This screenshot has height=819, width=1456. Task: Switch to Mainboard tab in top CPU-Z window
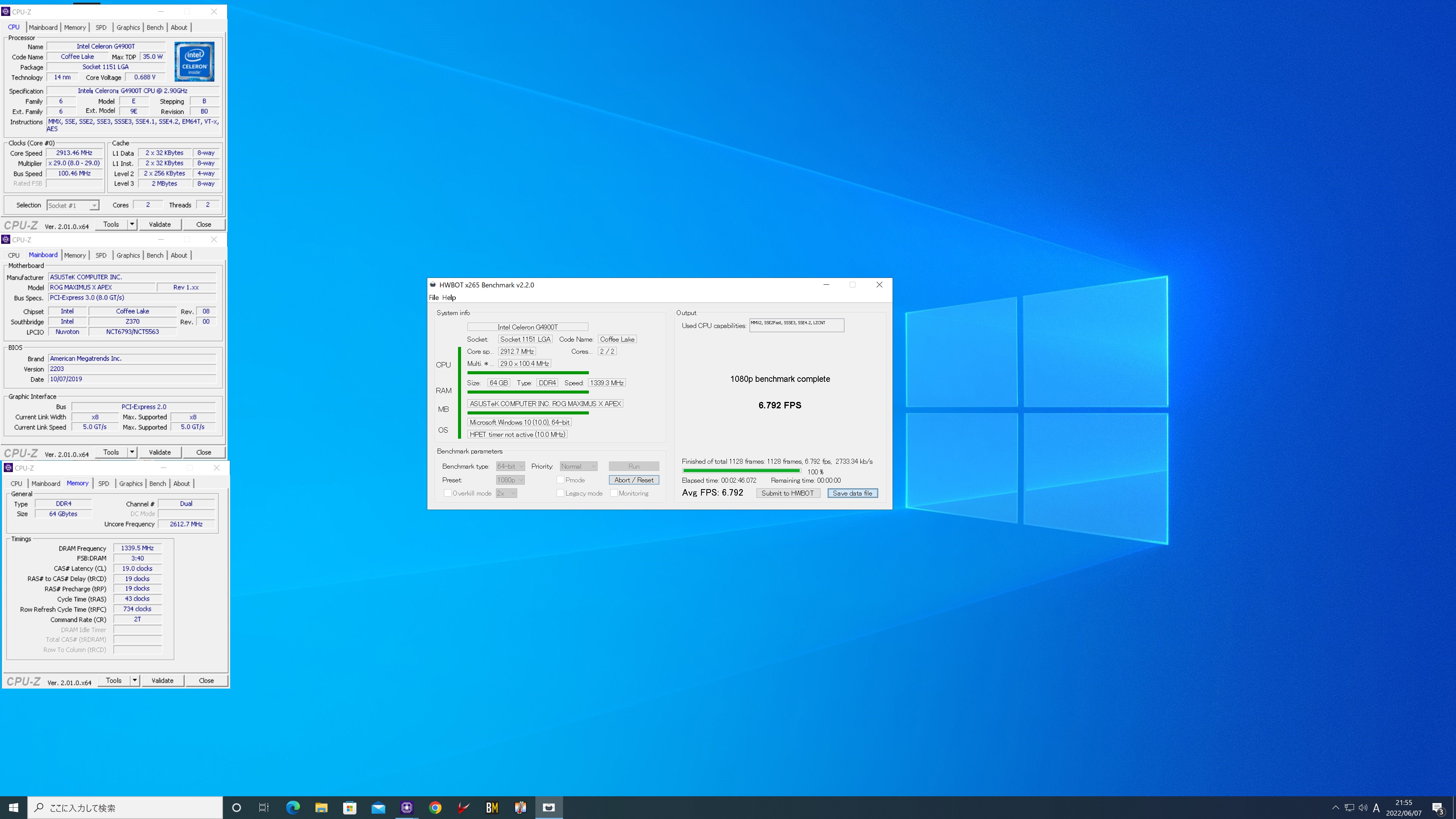[x=43, y=27]
